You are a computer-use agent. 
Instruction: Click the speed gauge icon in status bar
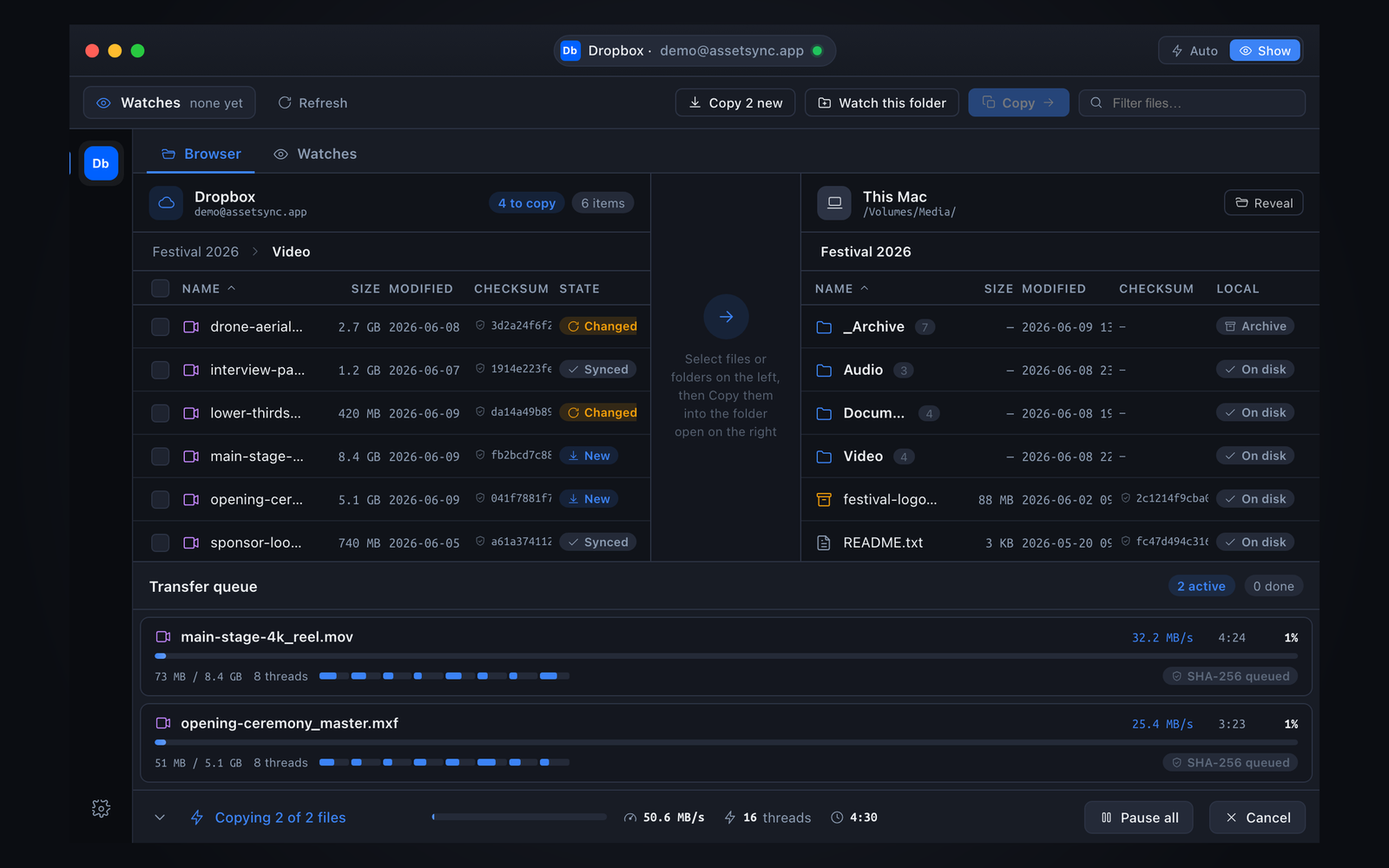tap(630, 818)
